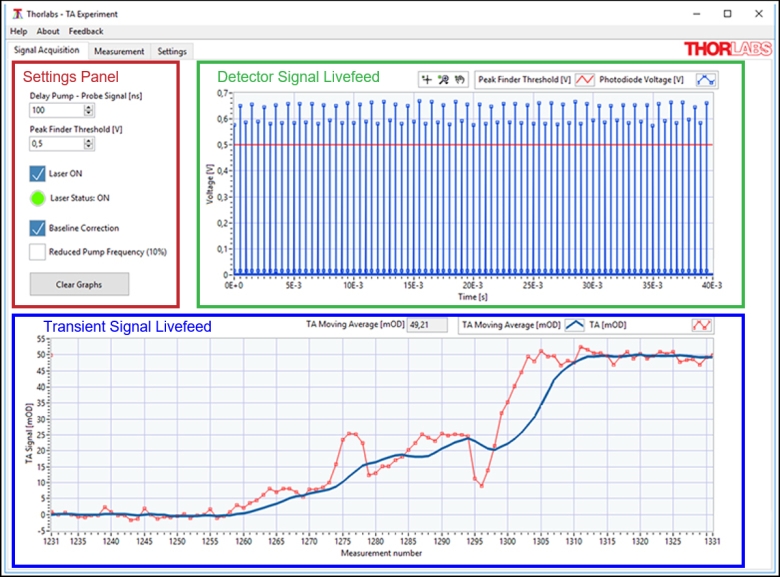Click the Peak Finder Threshold [V] legend label

click(x=524, y=80)
